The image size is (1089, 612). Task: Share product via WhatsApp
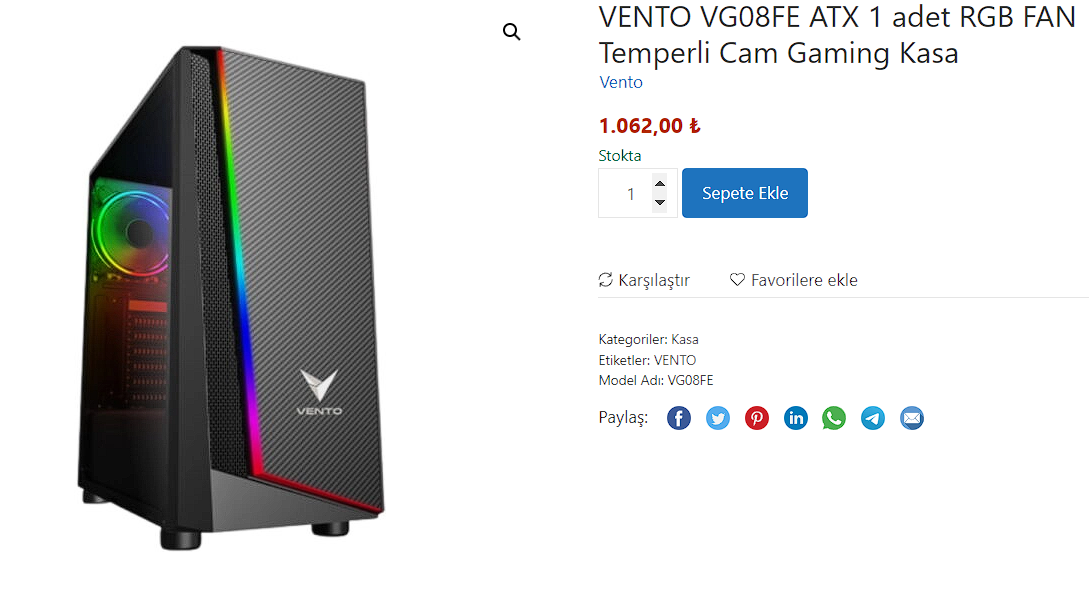(834, 418)
